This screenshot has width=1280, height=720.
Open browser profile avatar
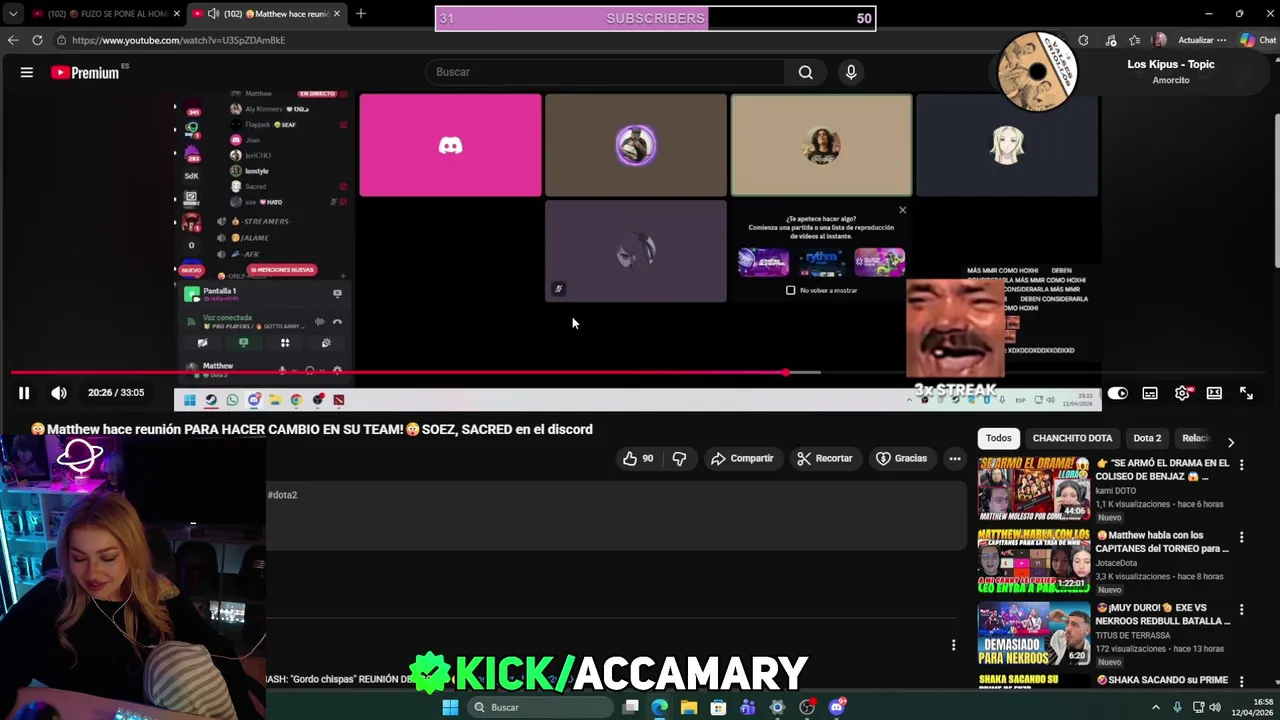point(1160,40)
